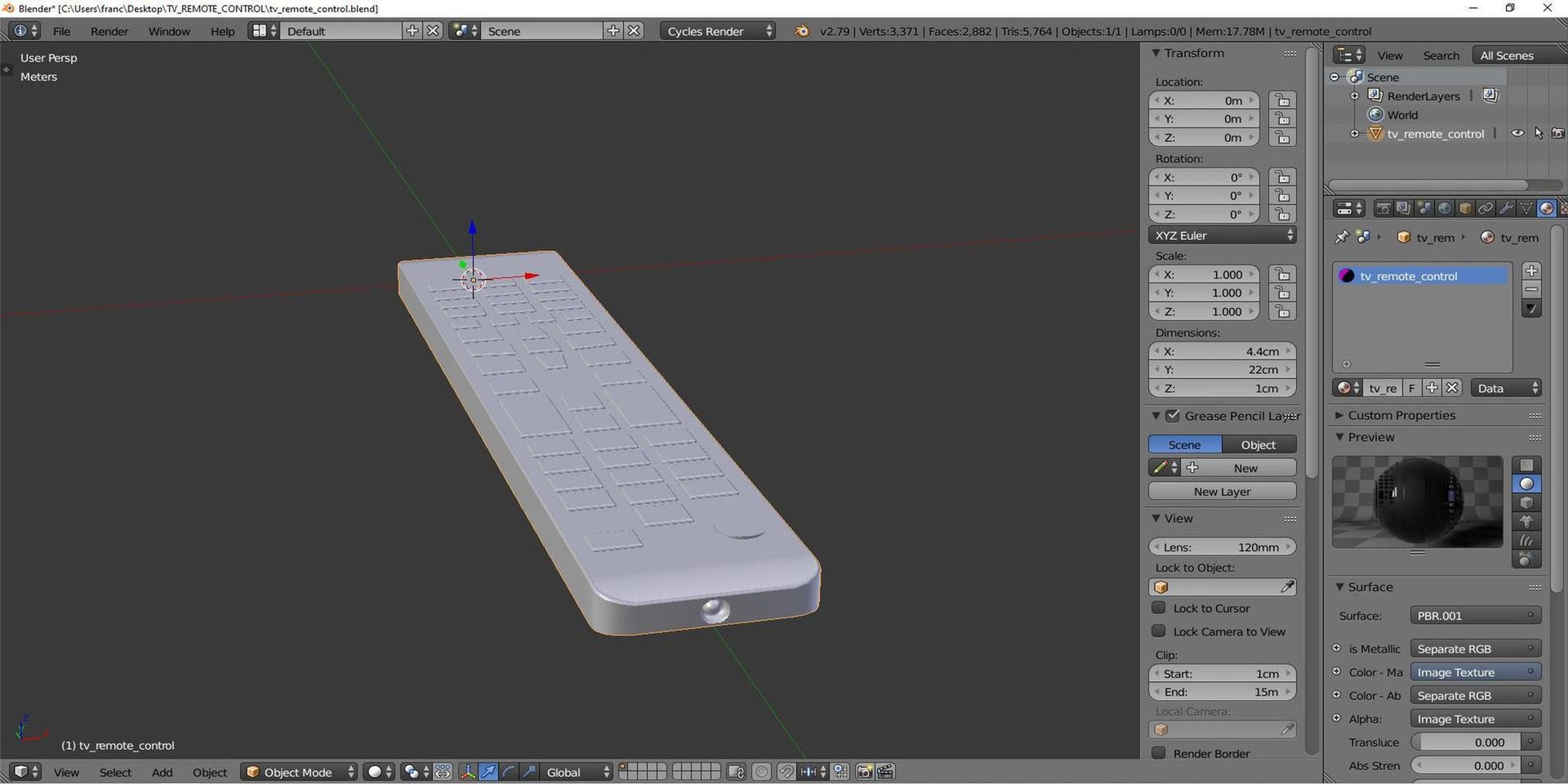The width and height of the screenshot is (1568, 784).
Task: Click All Scenes filter in outliner
Action: 1518,55
